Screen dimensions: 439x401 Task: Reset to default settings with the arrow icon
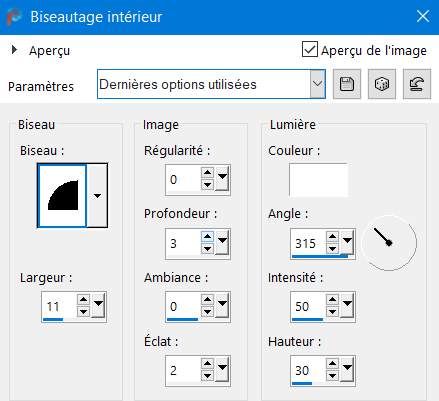coord(417,84)
